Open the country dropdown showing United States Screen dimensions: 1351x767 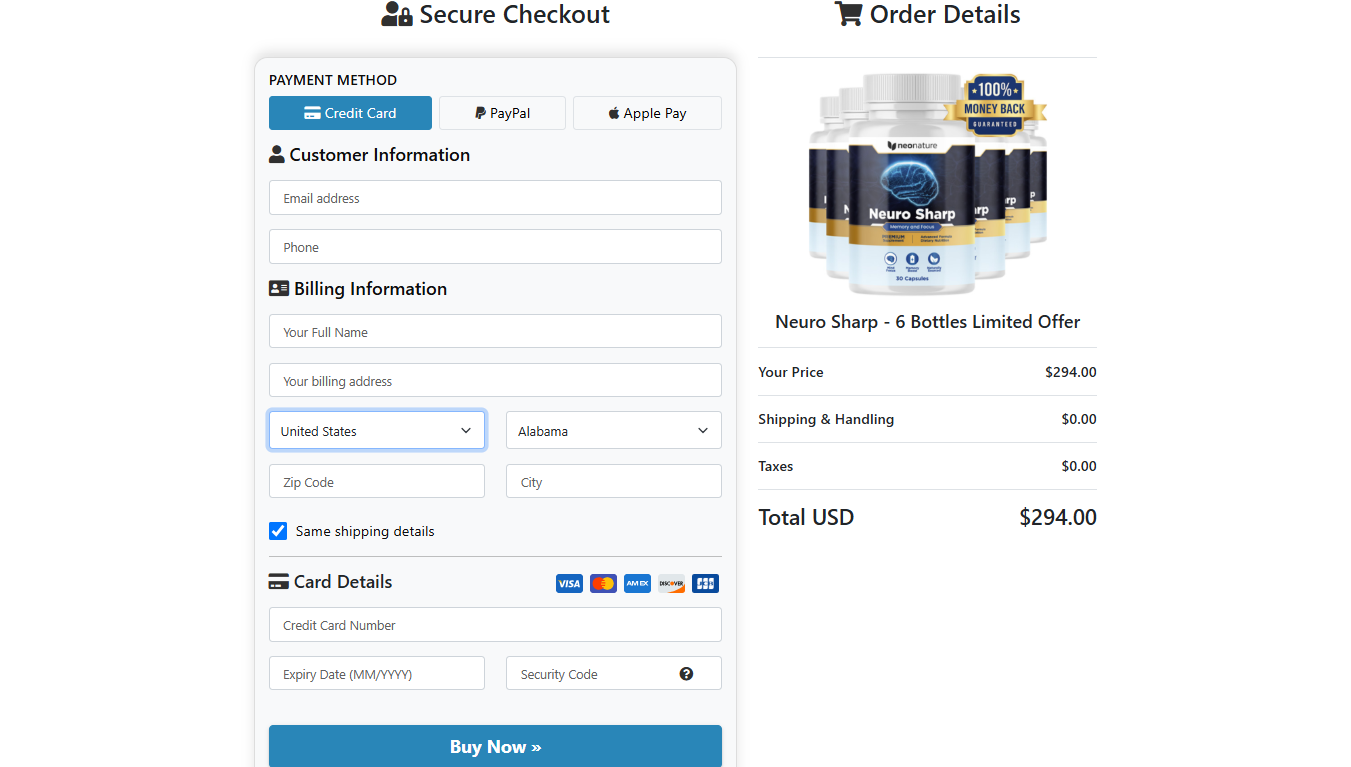(x=376, y=430)
